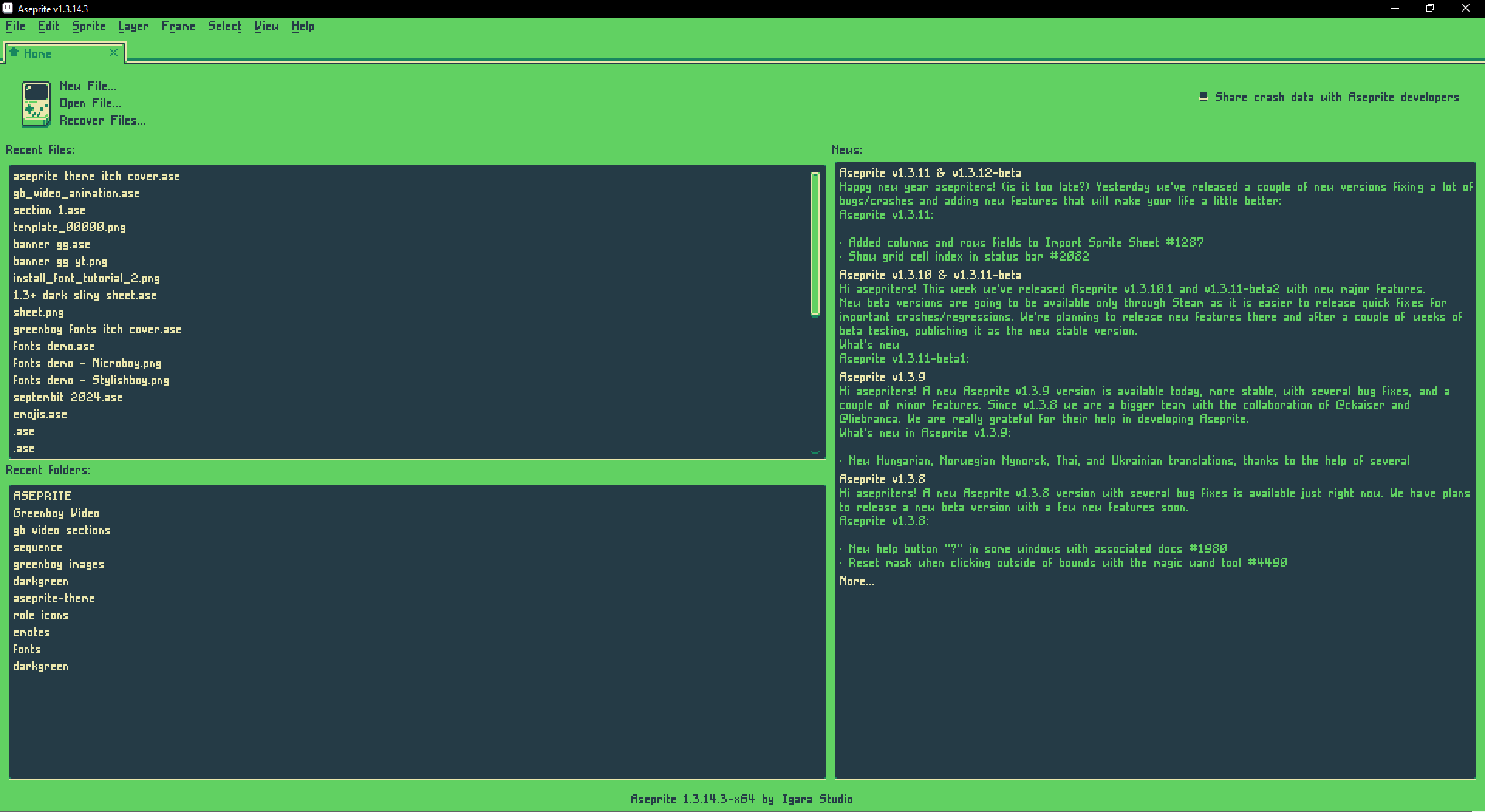Image resolution: width=1485 pixels, height=812 pixels.
Task: Click the New File... link
Action: [x=88, y=87]
